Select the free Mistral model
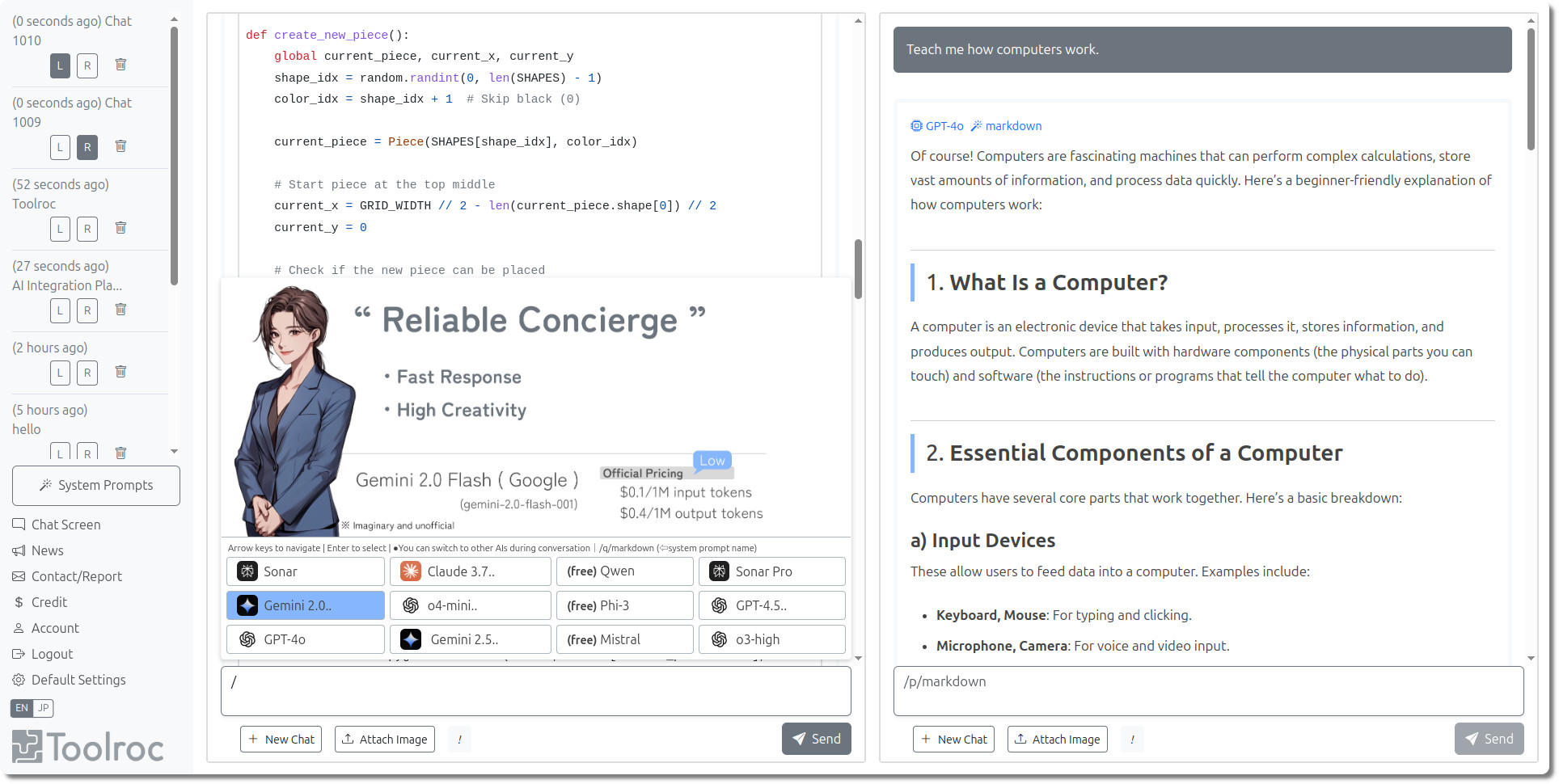 [x=625, y=639]
